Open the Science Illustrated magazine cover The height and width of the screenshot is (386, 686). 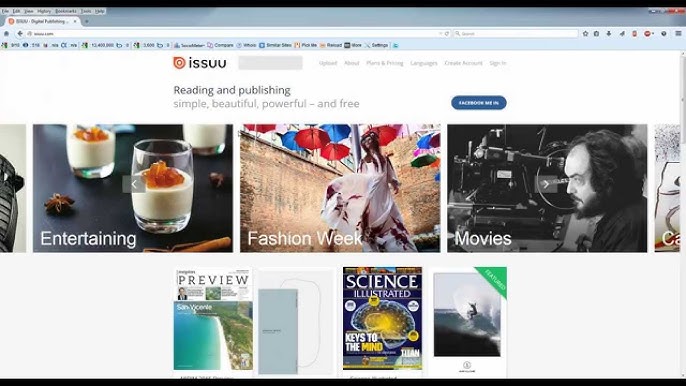pos(382,319)
